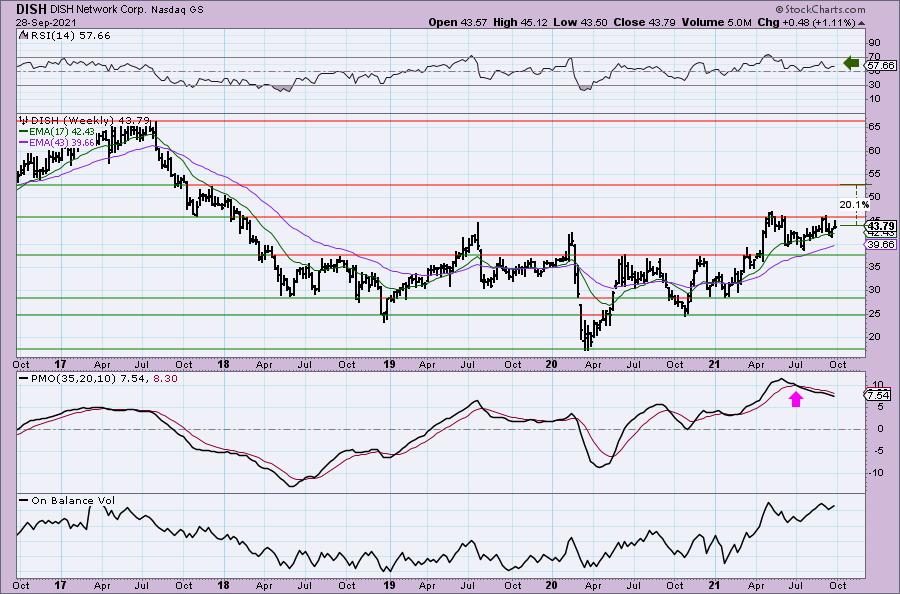Click the up-triangle icon beside the change percentage
This screenshot has height=594, width=900.
(x=862, y=23)
